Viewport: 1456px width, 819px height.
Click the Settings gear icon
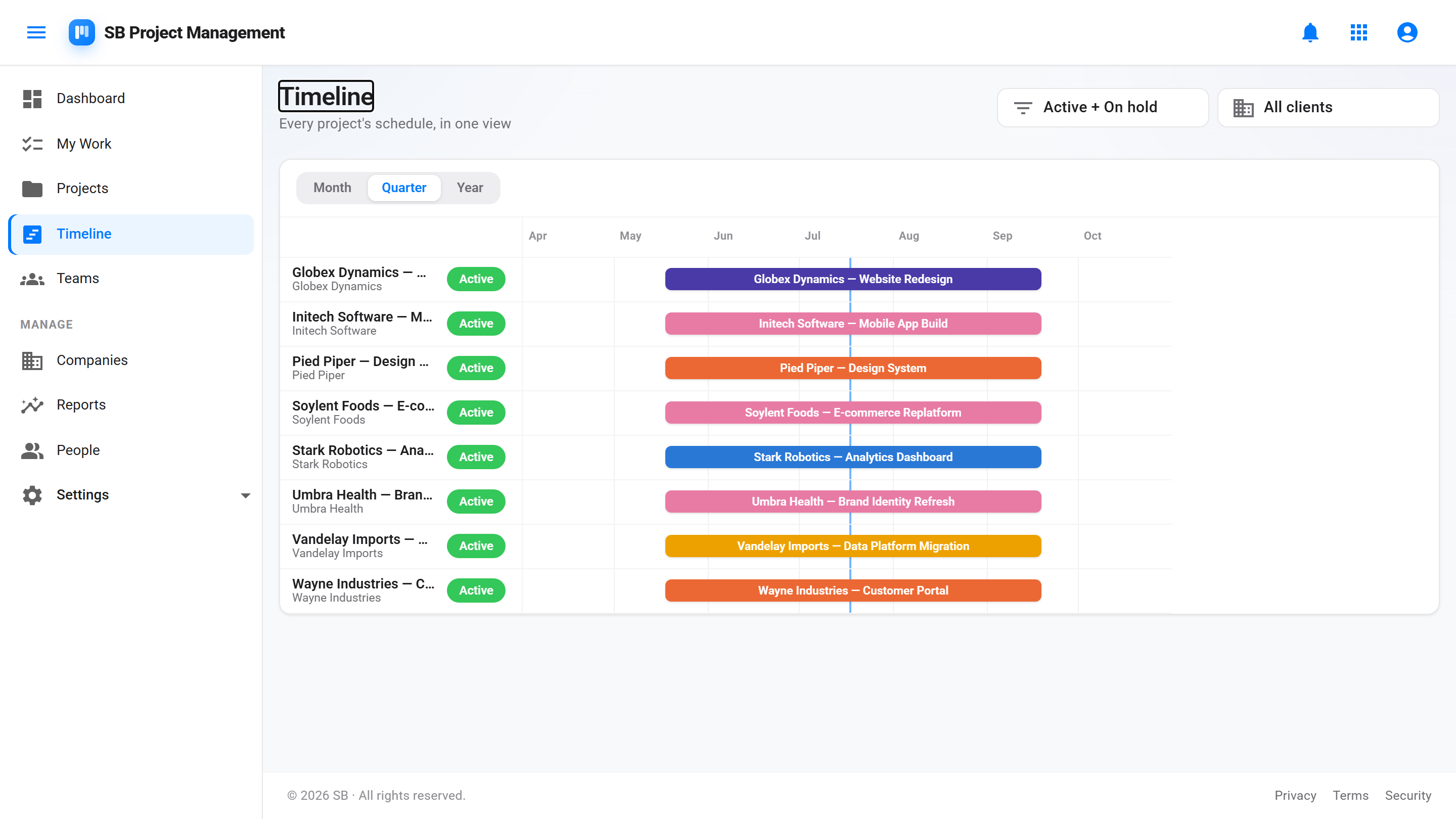point(32,494)
